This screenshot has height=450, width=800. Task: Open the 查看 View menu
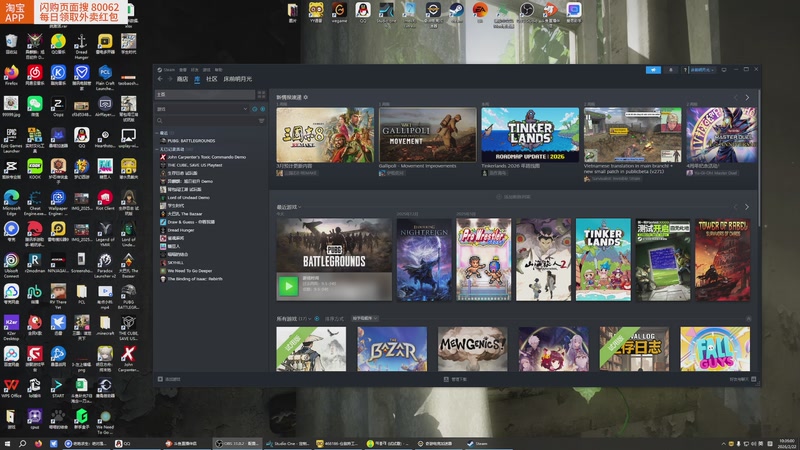(183, 70)
